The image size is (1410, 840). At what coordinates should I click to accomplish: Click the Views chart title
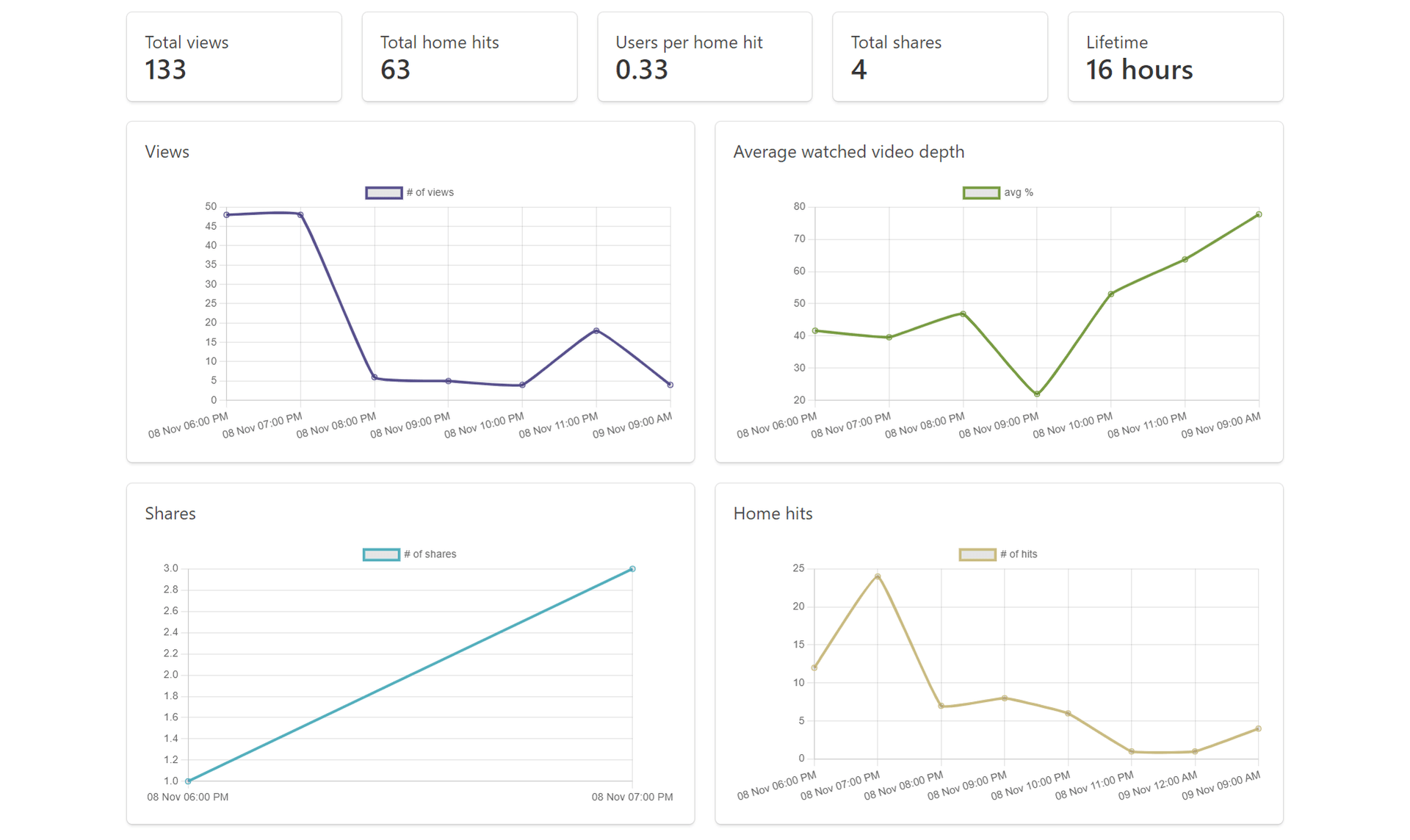click(x=167, y=152)
